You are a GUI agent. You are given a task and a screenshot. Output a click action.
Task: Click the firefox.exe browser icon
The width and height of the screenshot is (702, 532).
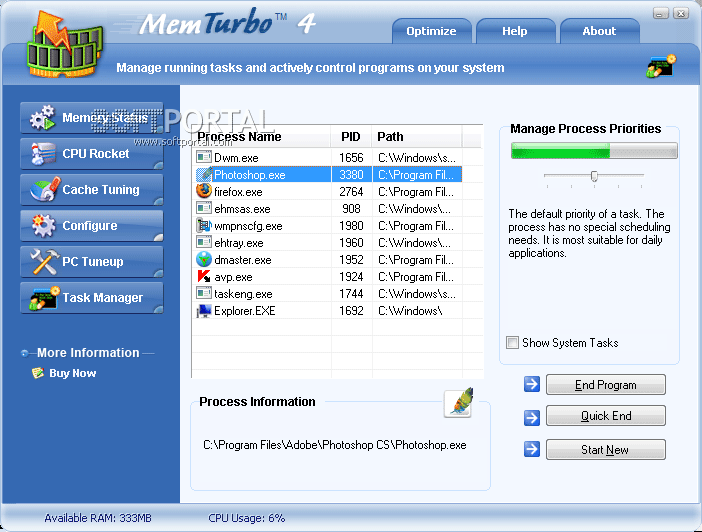[204, 191]
